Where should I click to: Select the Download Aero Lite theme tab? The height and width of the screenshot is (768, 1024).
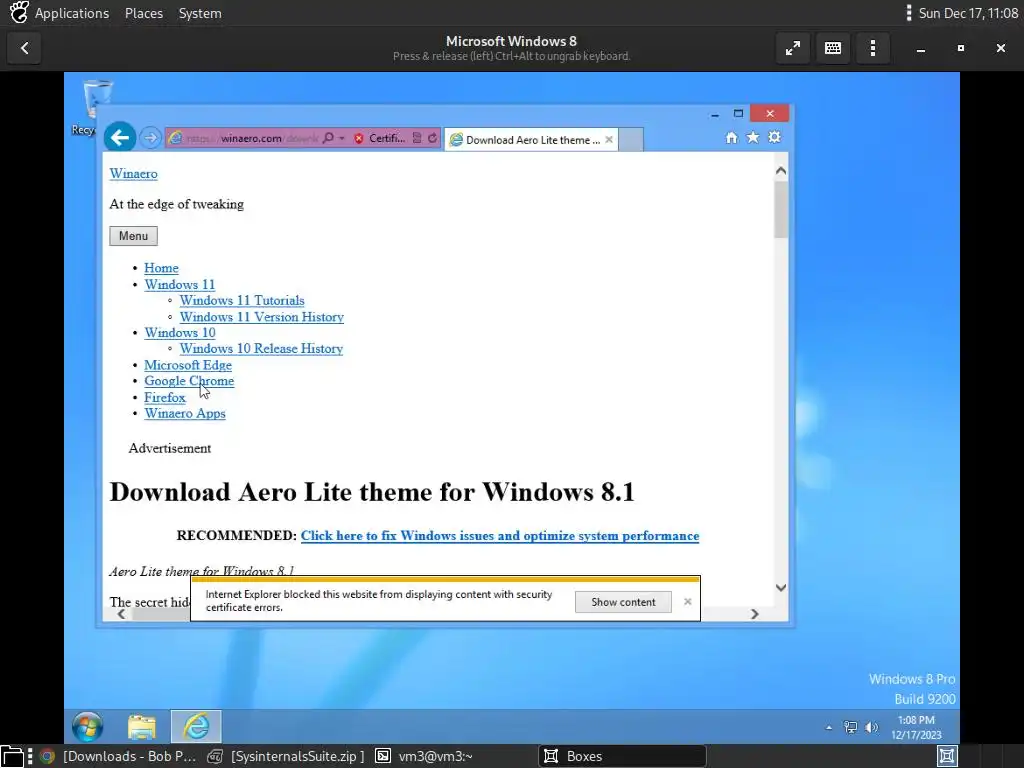[532, 140]
